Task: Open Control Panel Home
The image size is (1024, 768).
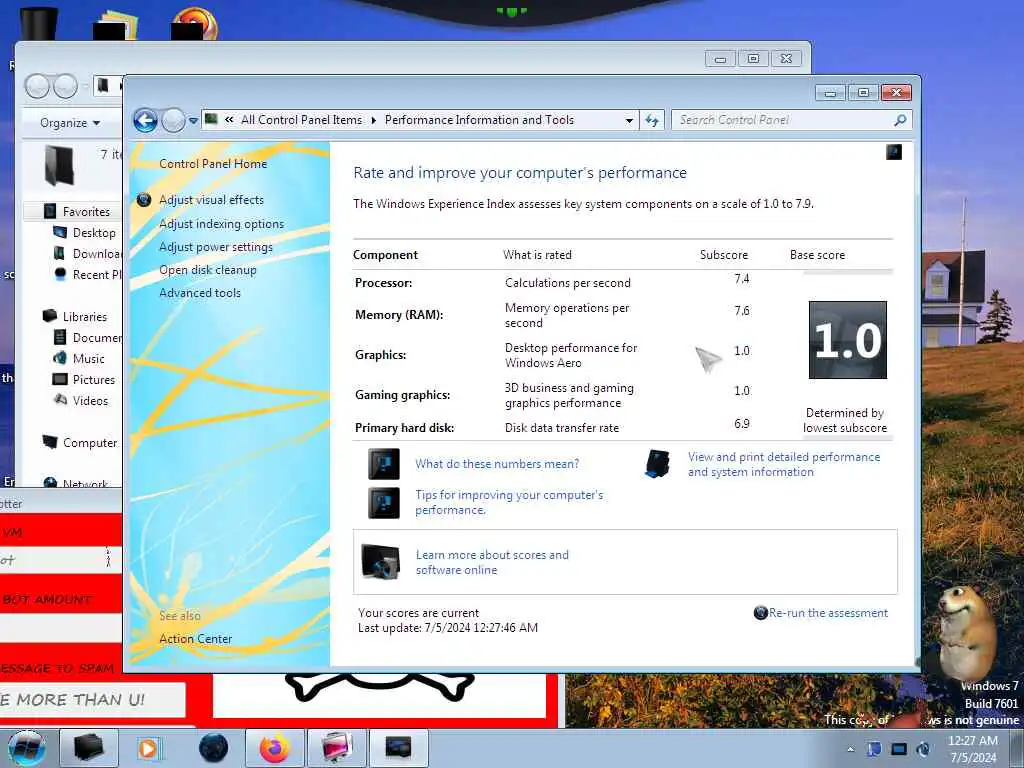Action: pos(213,164)
